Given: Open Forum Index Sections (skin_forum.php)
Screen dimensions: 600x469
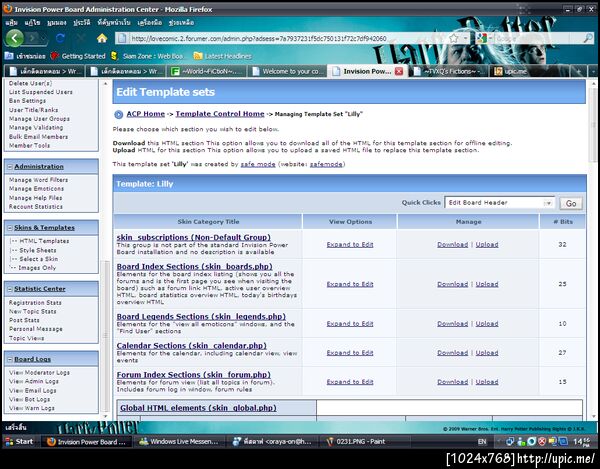Looking at the screenshot, I should 194,375.
